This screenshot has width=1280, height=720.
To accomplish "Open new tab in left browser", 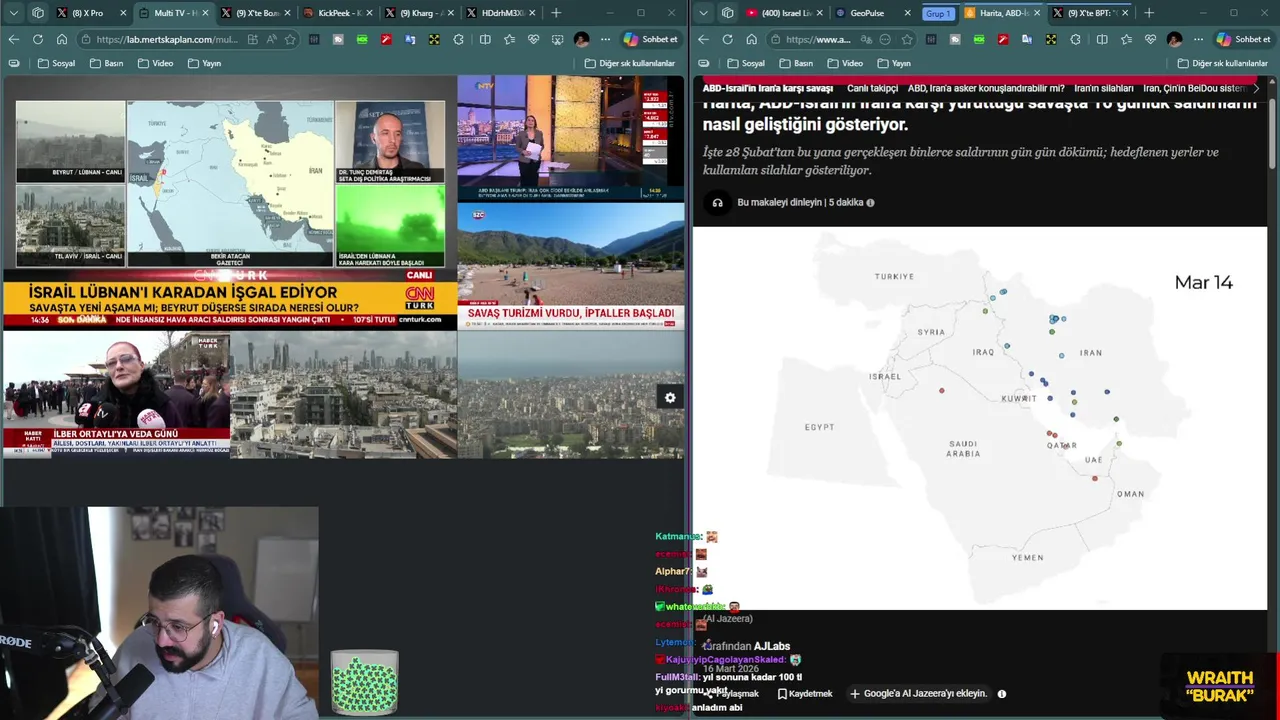I will [556, 13].
